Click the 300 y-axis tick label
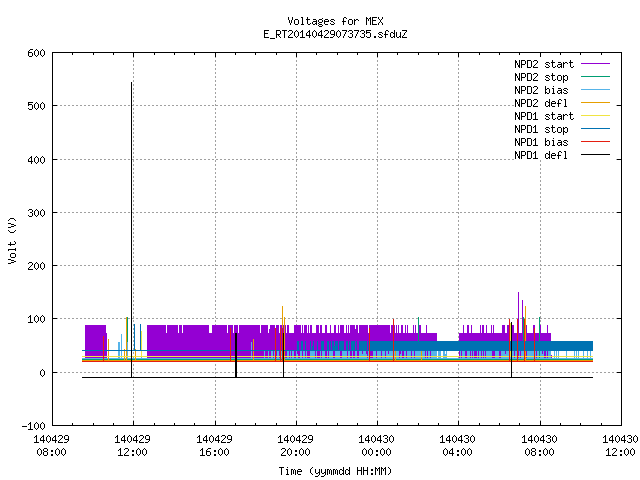 click(36, 213)
